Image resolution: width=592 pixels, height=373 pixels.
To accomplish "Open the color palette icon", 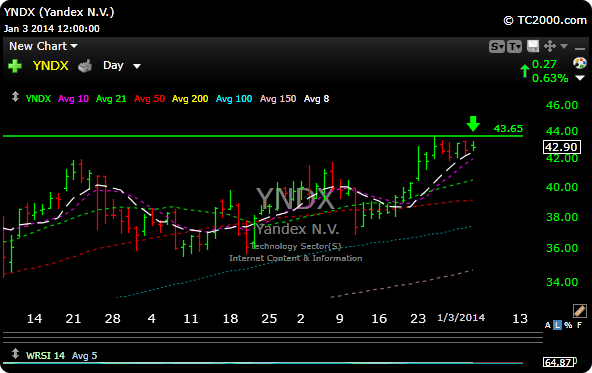I will 580,63.
